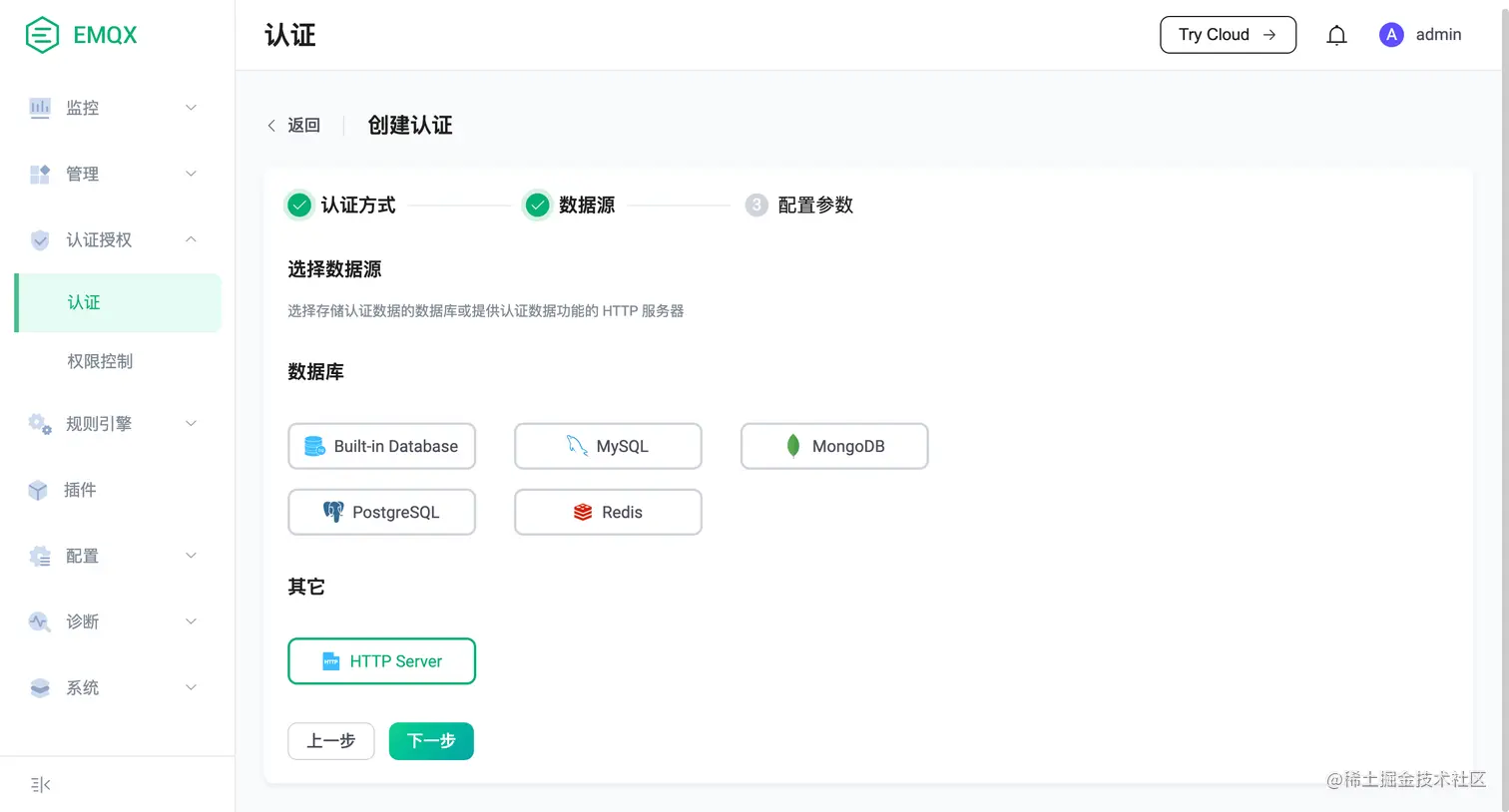Viewport: 1509px width, 812px height.
Task: Click the 下一步 next step button
Action: point(431,741)
